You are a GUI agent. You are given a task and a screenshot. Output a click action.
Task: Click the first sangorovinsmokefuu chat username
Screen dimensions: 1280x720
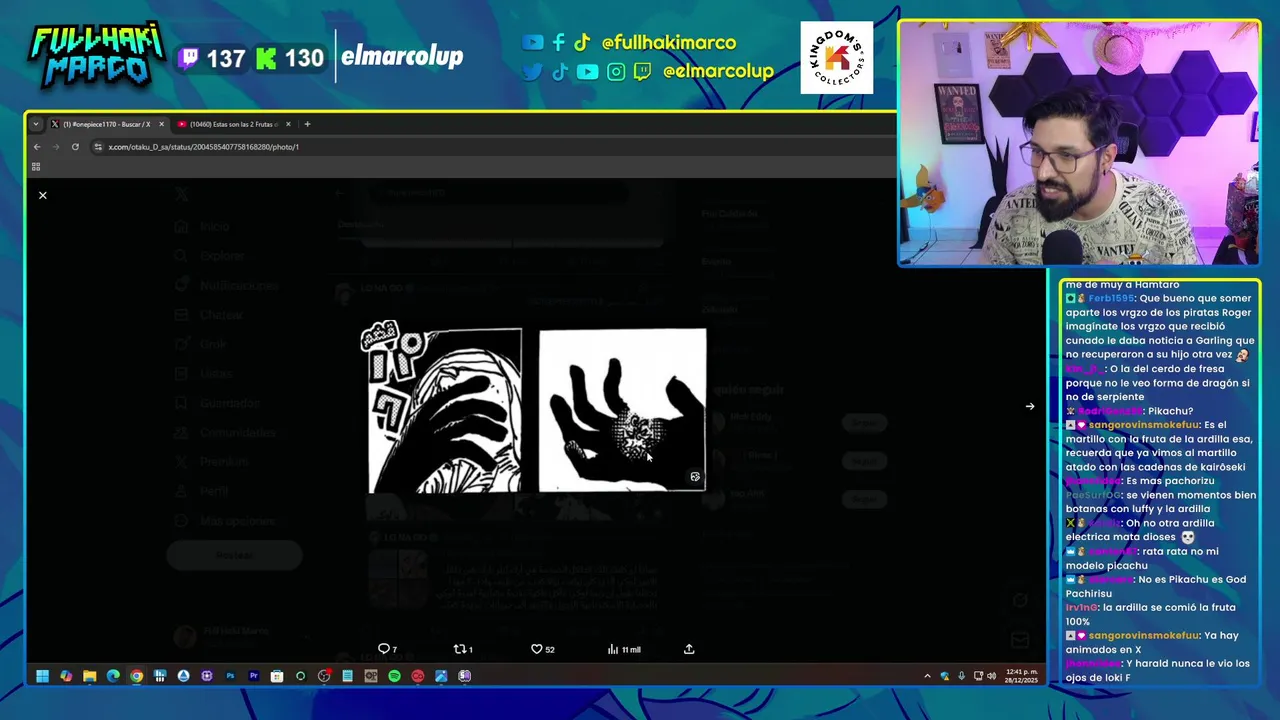point(1143,425)
